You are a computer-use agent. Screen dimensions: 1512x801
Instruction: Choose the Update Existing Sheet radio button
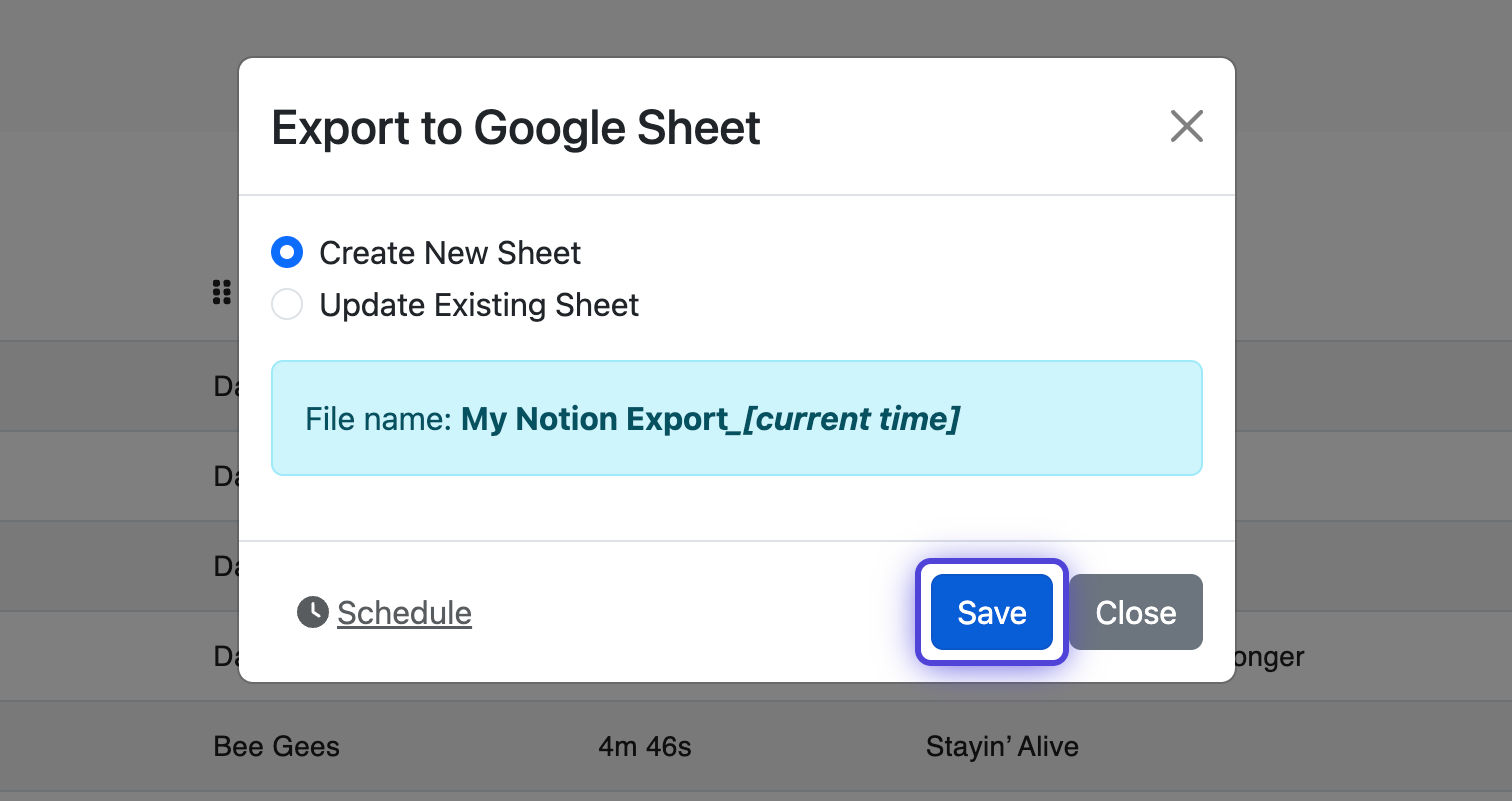(x=287, y=305)
